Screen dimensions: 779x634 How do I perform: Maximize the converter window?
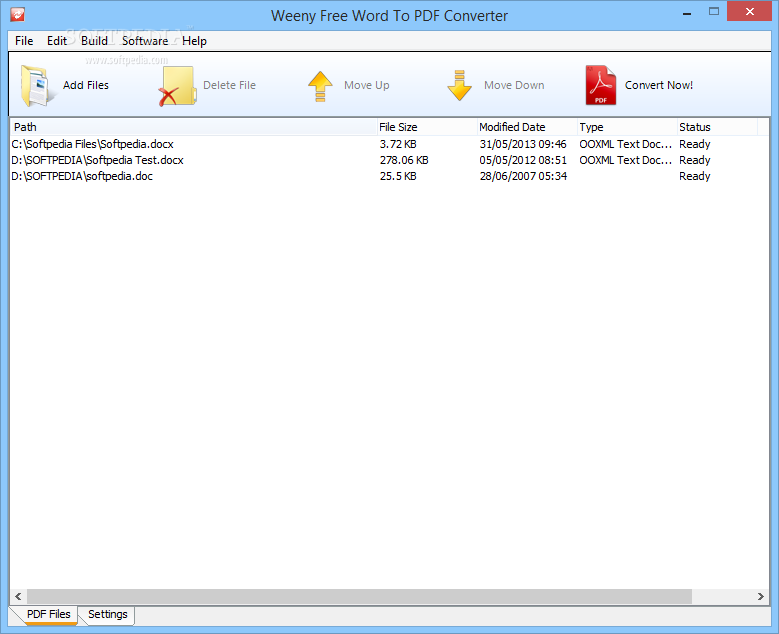tap(714, 12)
